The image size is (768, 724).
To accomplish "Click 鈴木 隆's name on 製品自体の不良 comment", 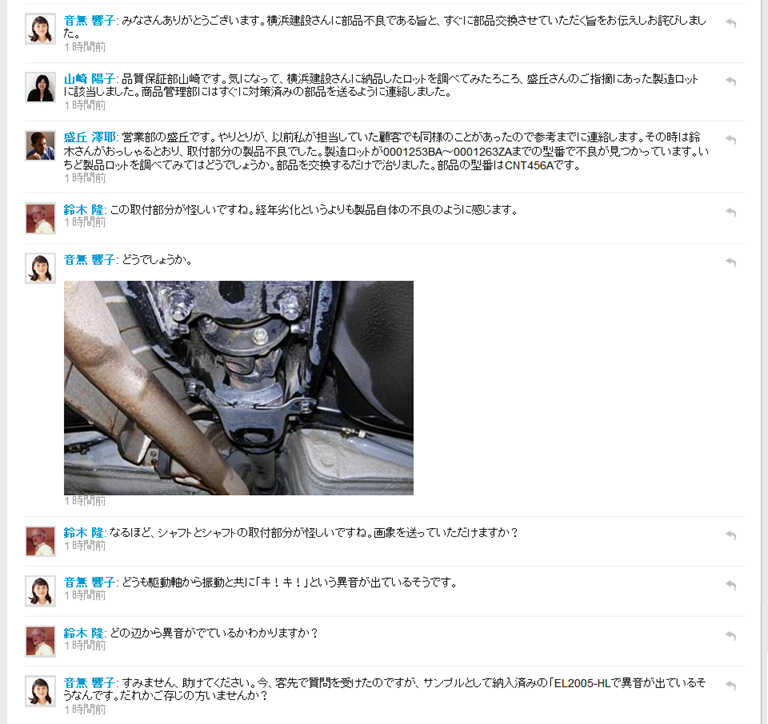I will (83, 210).
